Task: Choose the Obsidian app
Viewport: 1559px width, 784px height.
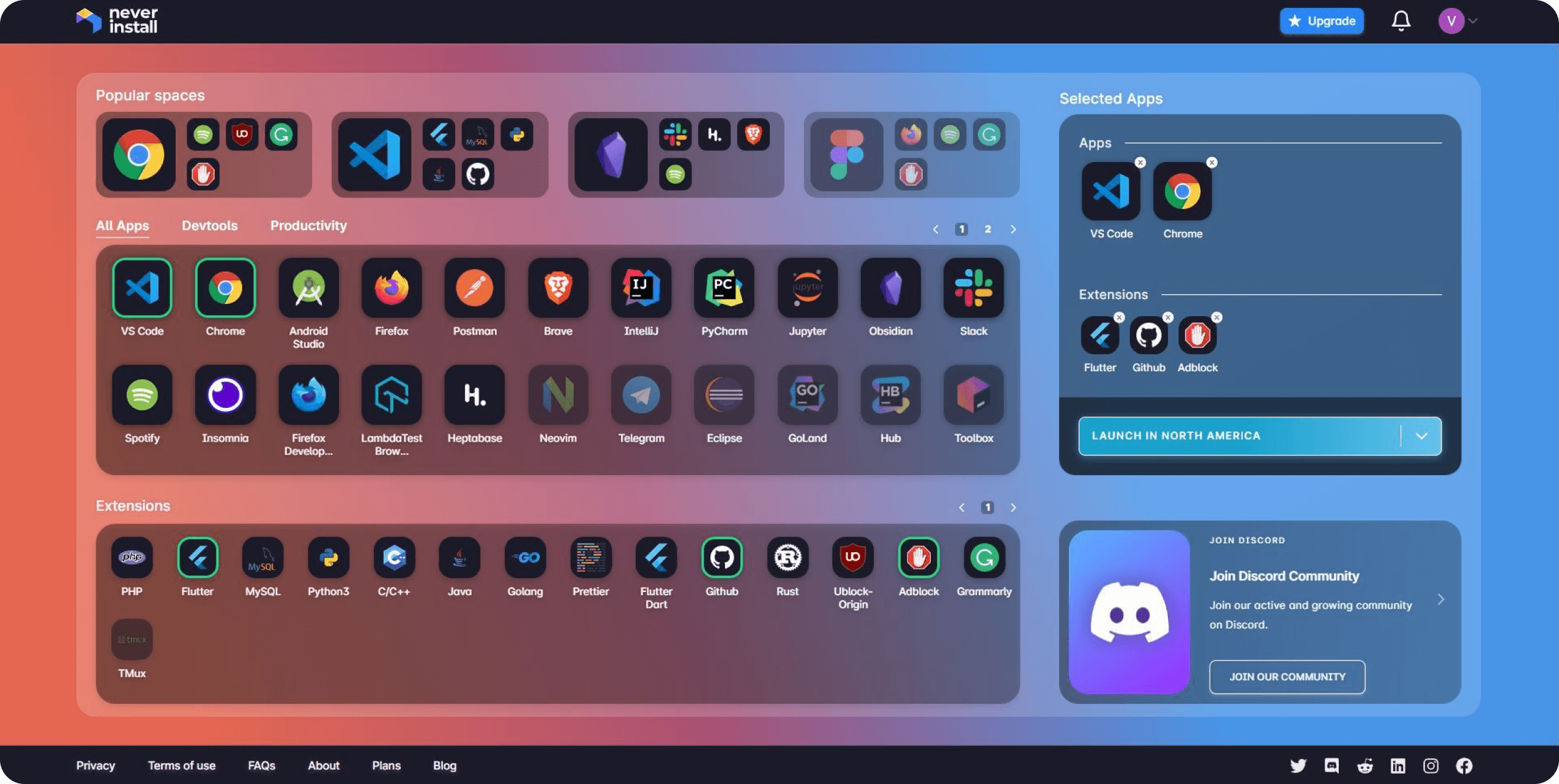Action: click(891, 287)
